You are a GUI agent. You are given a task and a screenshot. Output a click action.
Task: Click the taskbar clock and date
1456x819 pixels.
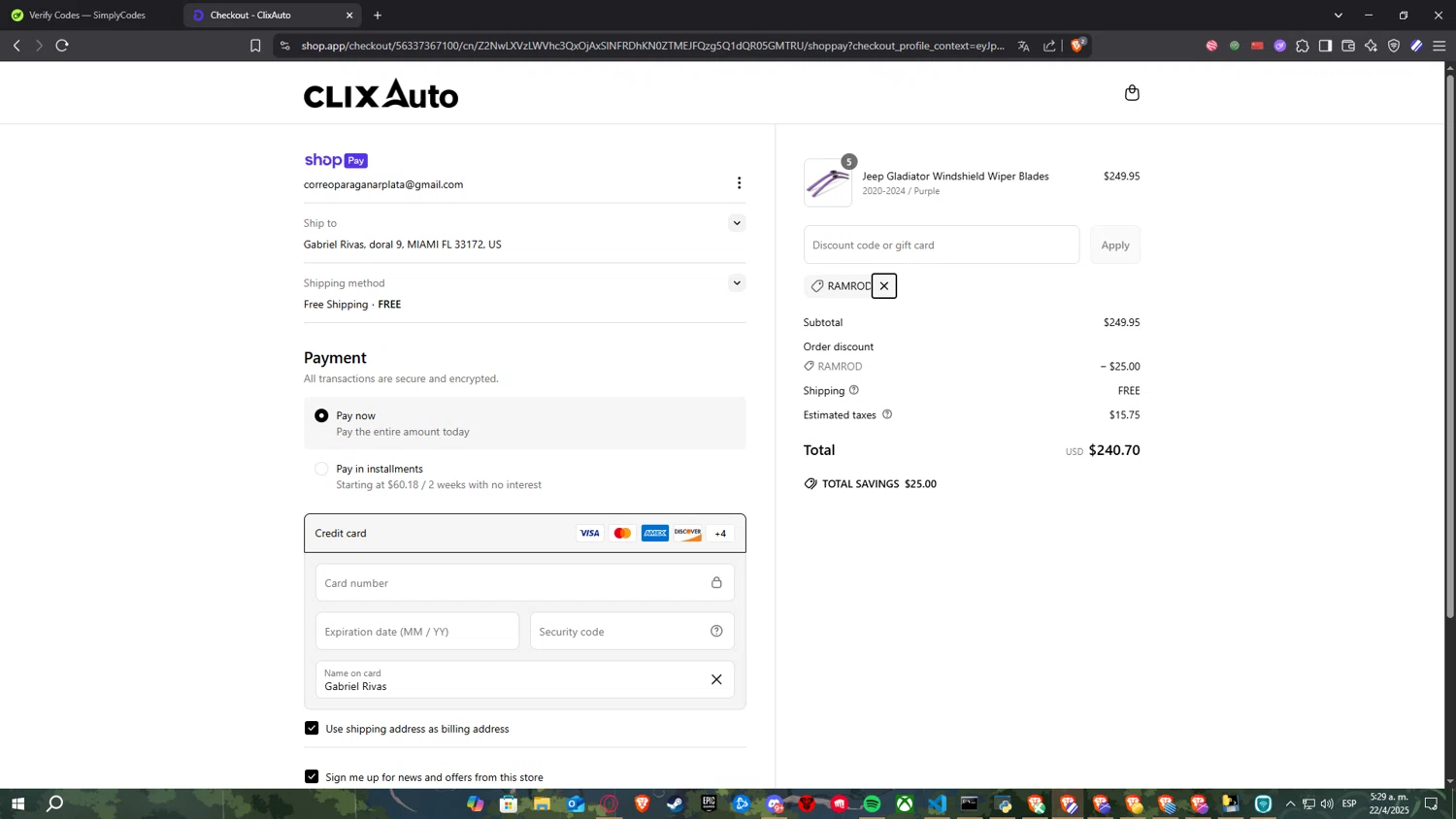1389,803
